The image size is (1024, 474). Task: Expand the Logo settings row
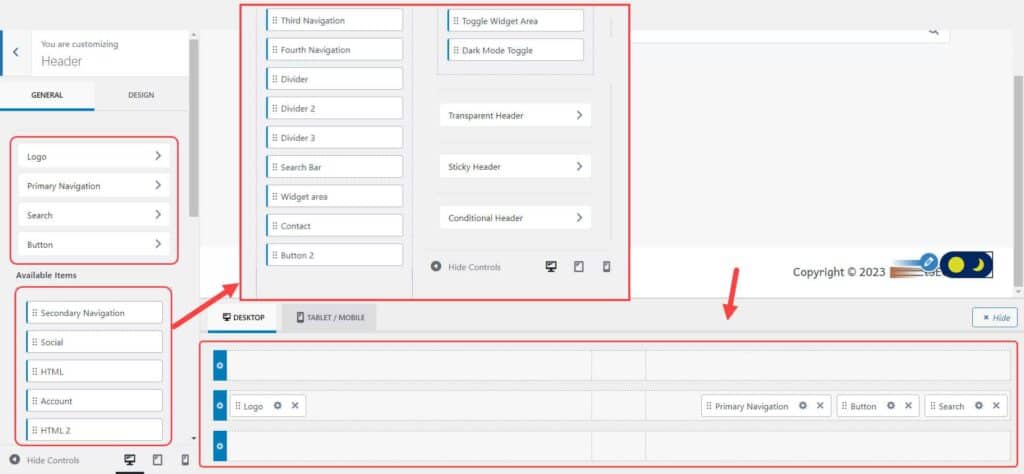pyautogui.click(x=94, y=156)
